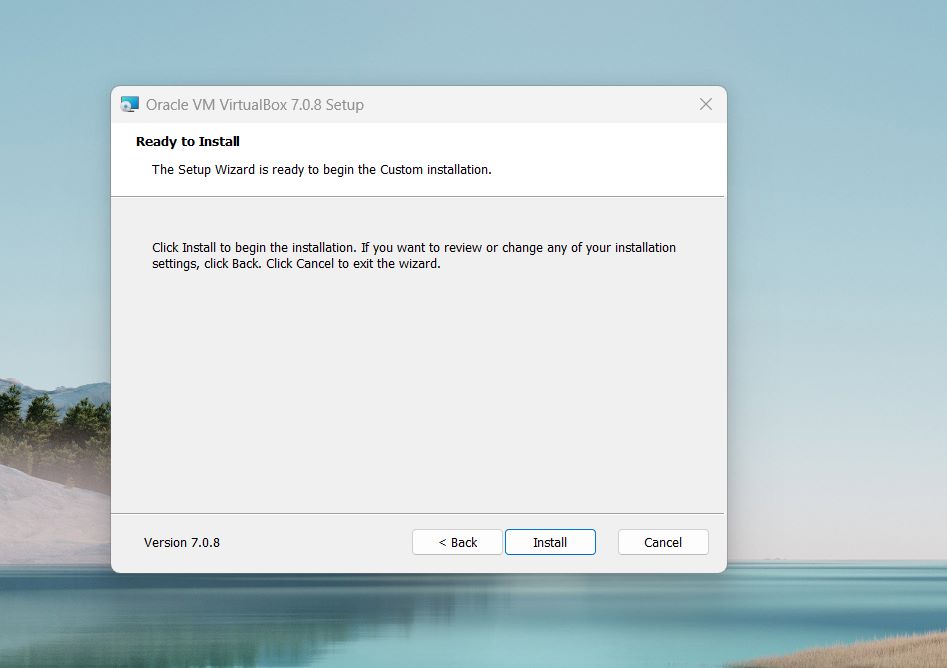Close the Oracle VM VirtualBox Setup window

[x=705, y=104]
